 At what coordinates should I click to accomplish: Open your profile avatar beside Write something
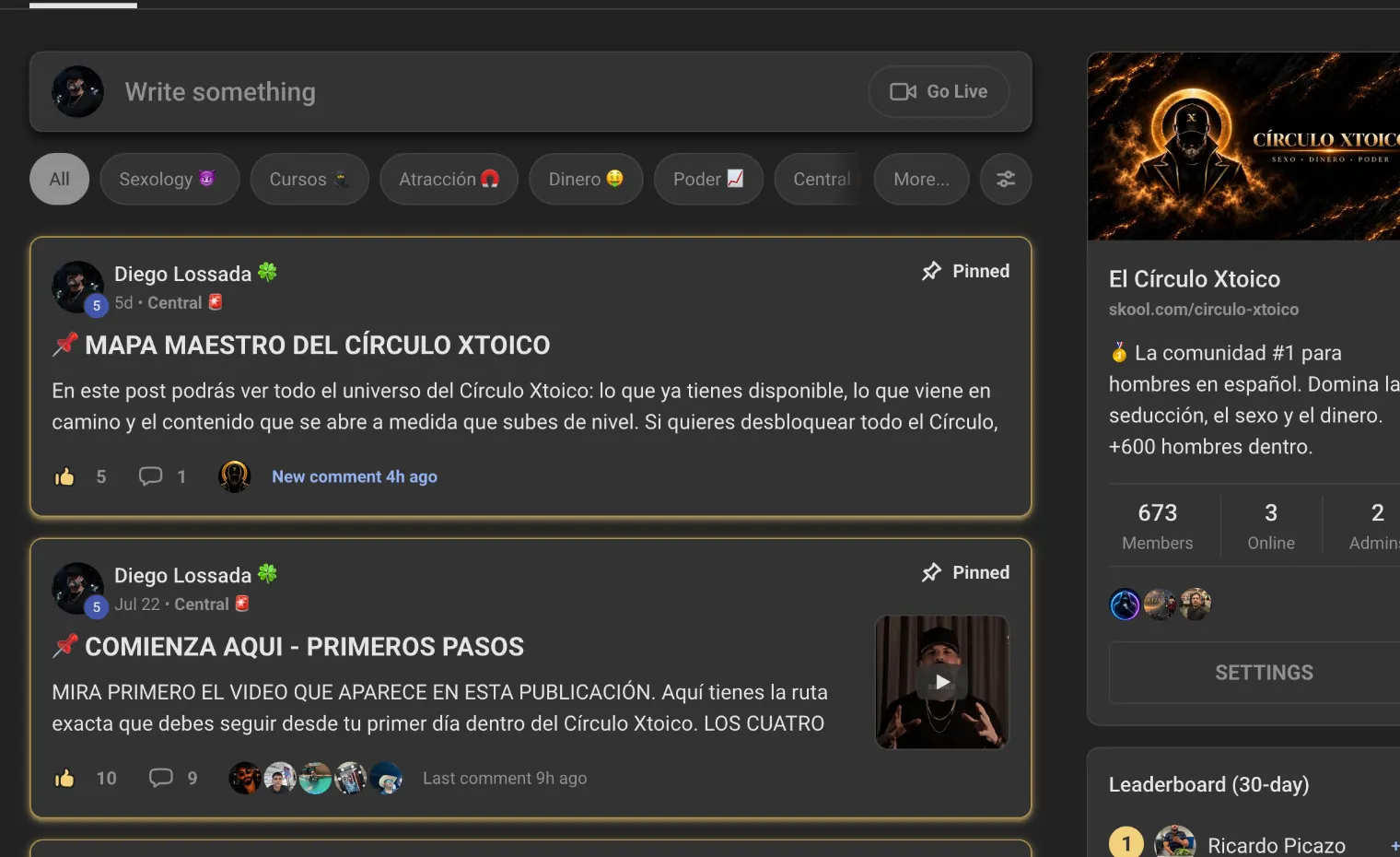coord(77,92)
